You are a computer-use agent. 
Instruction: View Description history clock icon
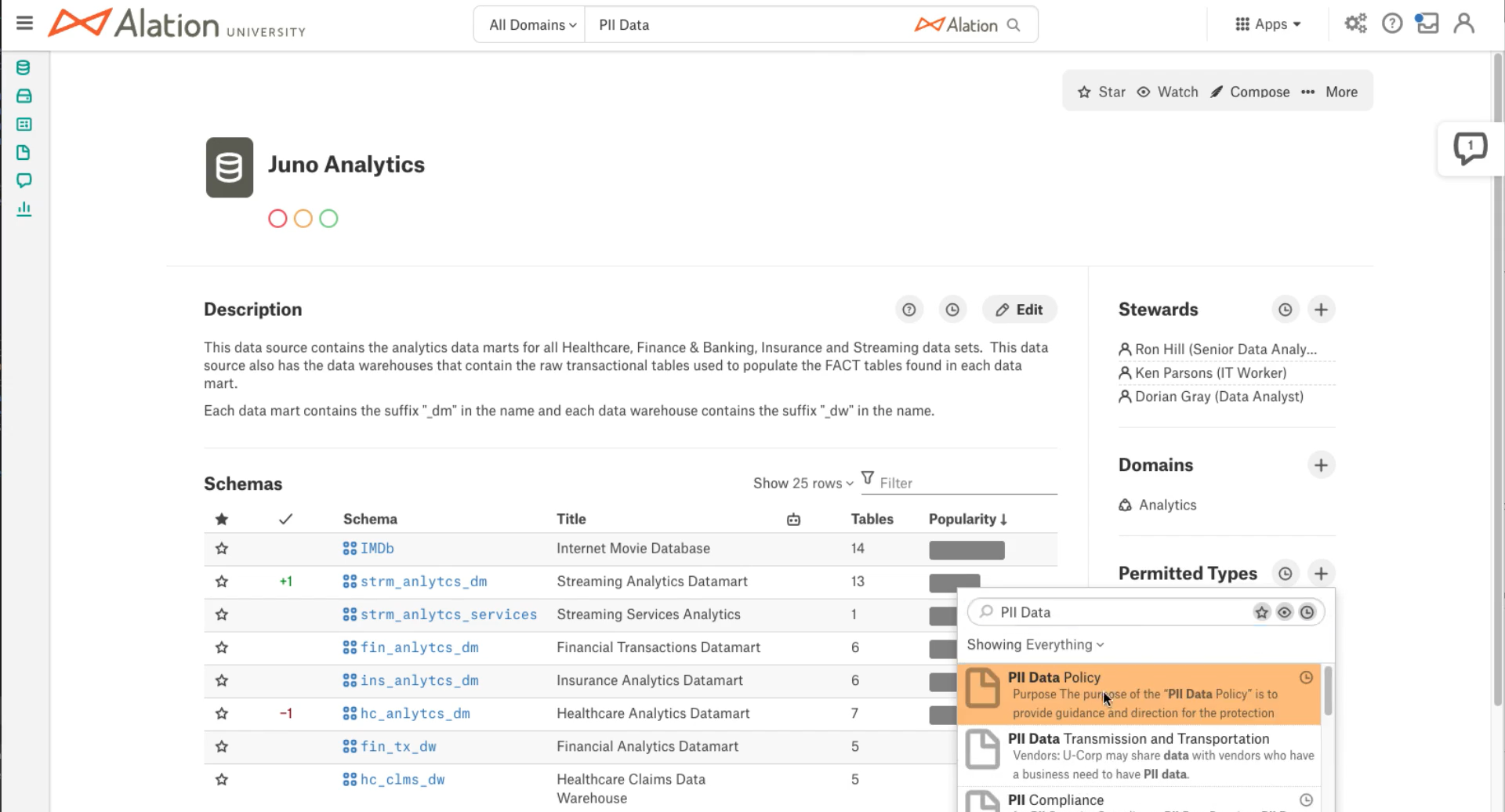[x=952, y=310]
